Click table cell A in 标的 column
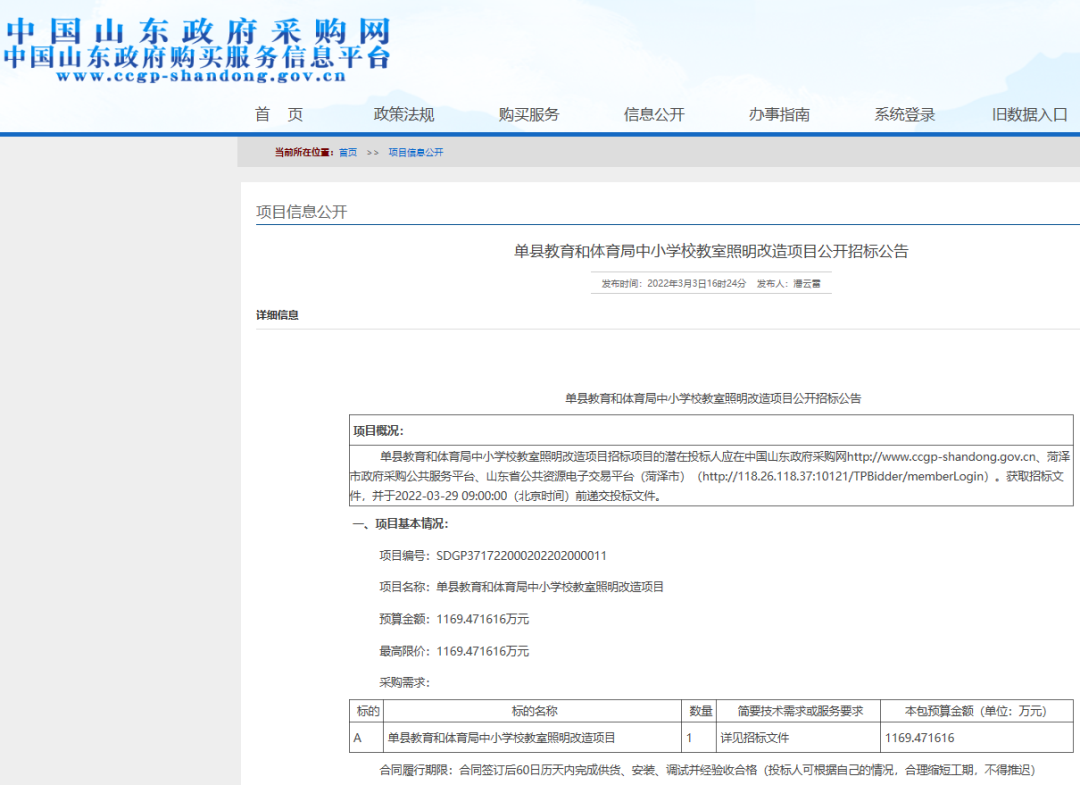1080x785 pixels. pos(367,737)
